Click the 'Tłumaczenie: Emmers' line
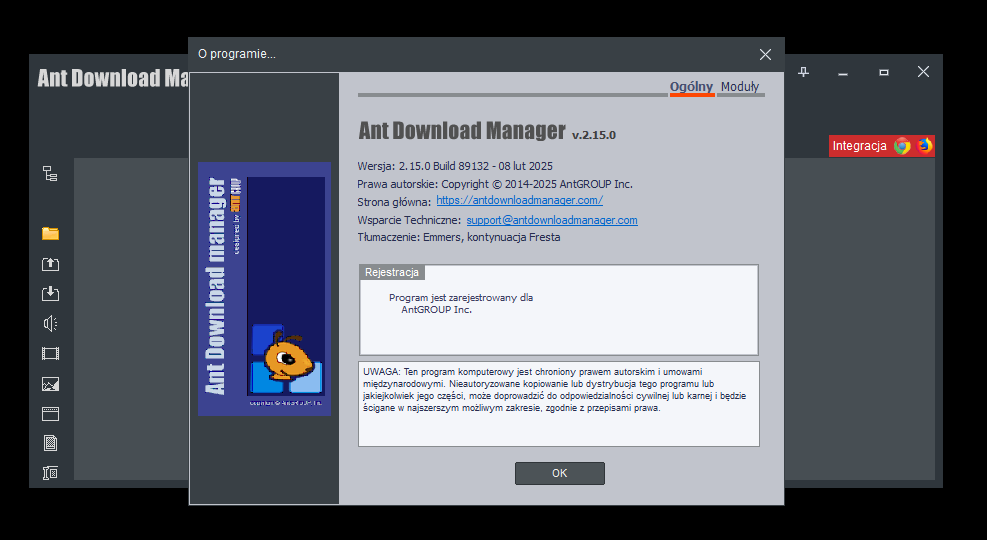This screenshot has width=987, height=540. [459, 237]
